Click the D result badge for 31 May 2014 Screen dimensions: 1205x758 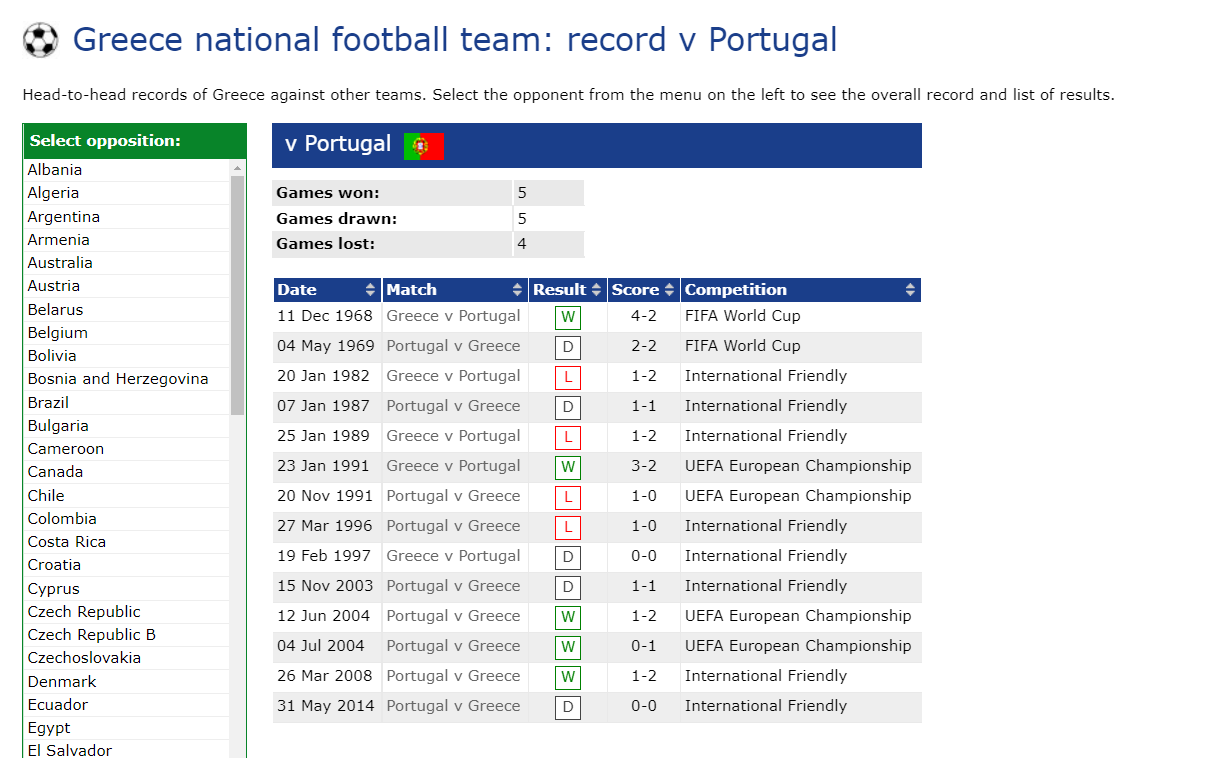click(568, 708)
